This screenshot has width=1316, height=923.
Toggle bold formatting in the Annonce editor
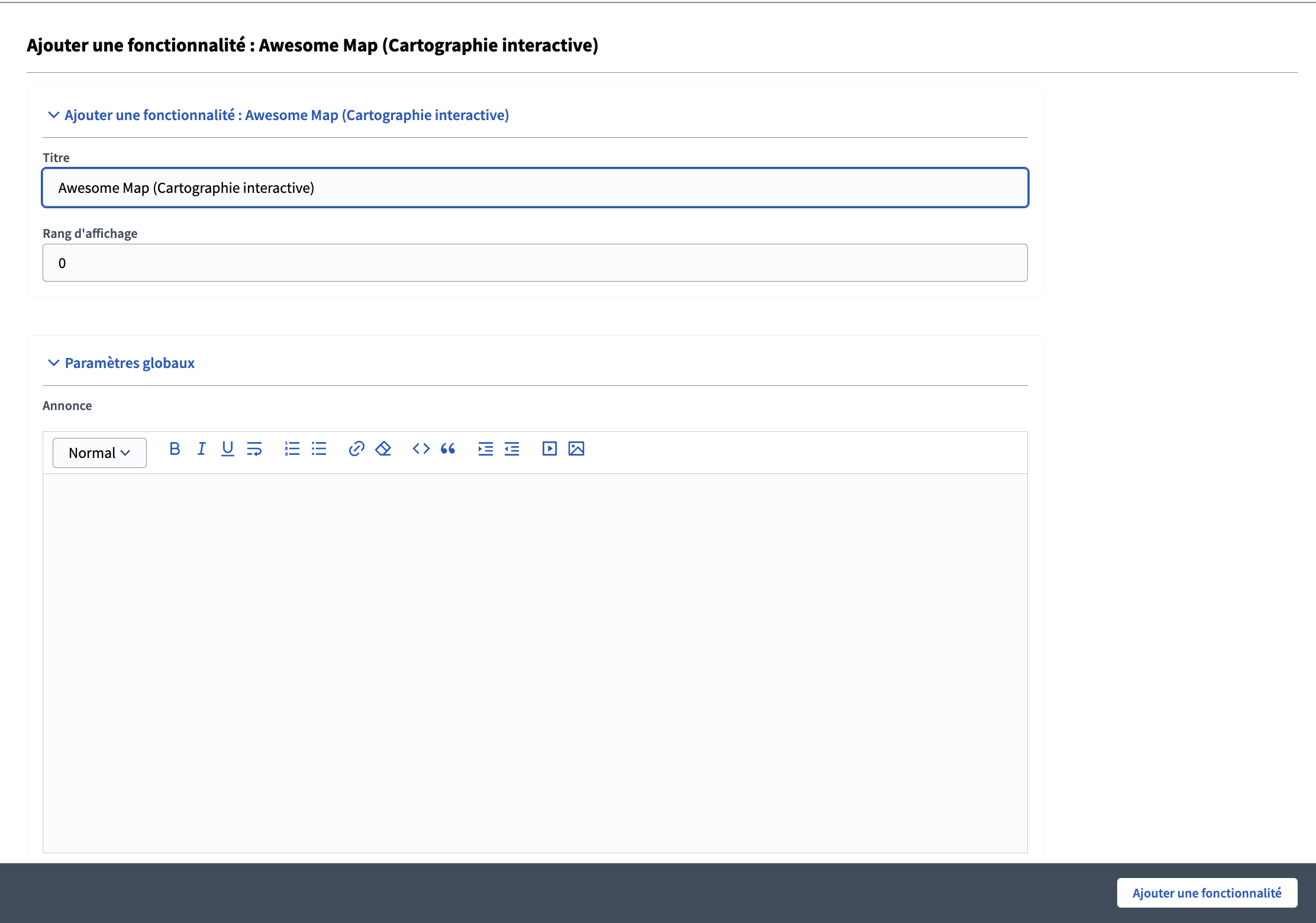(x=175, y=449)
